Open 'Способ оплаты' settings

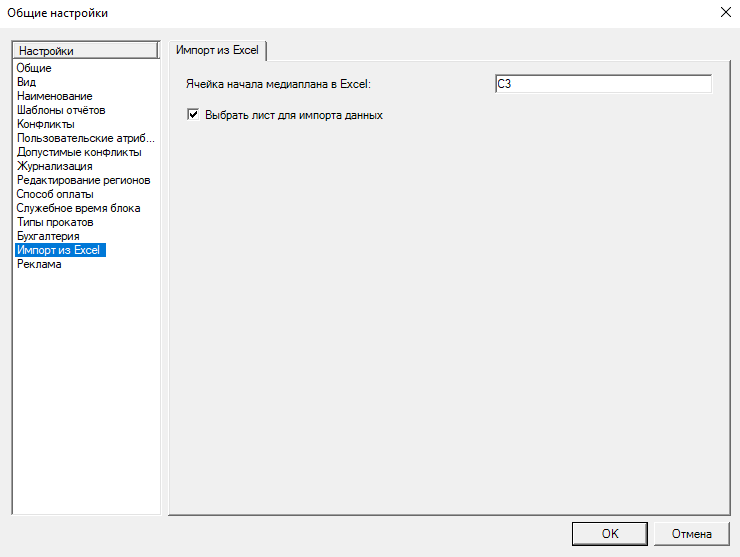click(55, 194)
